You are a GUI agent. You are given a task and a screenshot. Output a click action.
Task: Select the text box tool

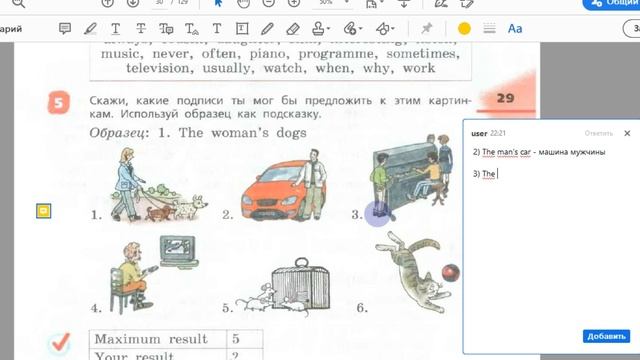pos(242,29)
